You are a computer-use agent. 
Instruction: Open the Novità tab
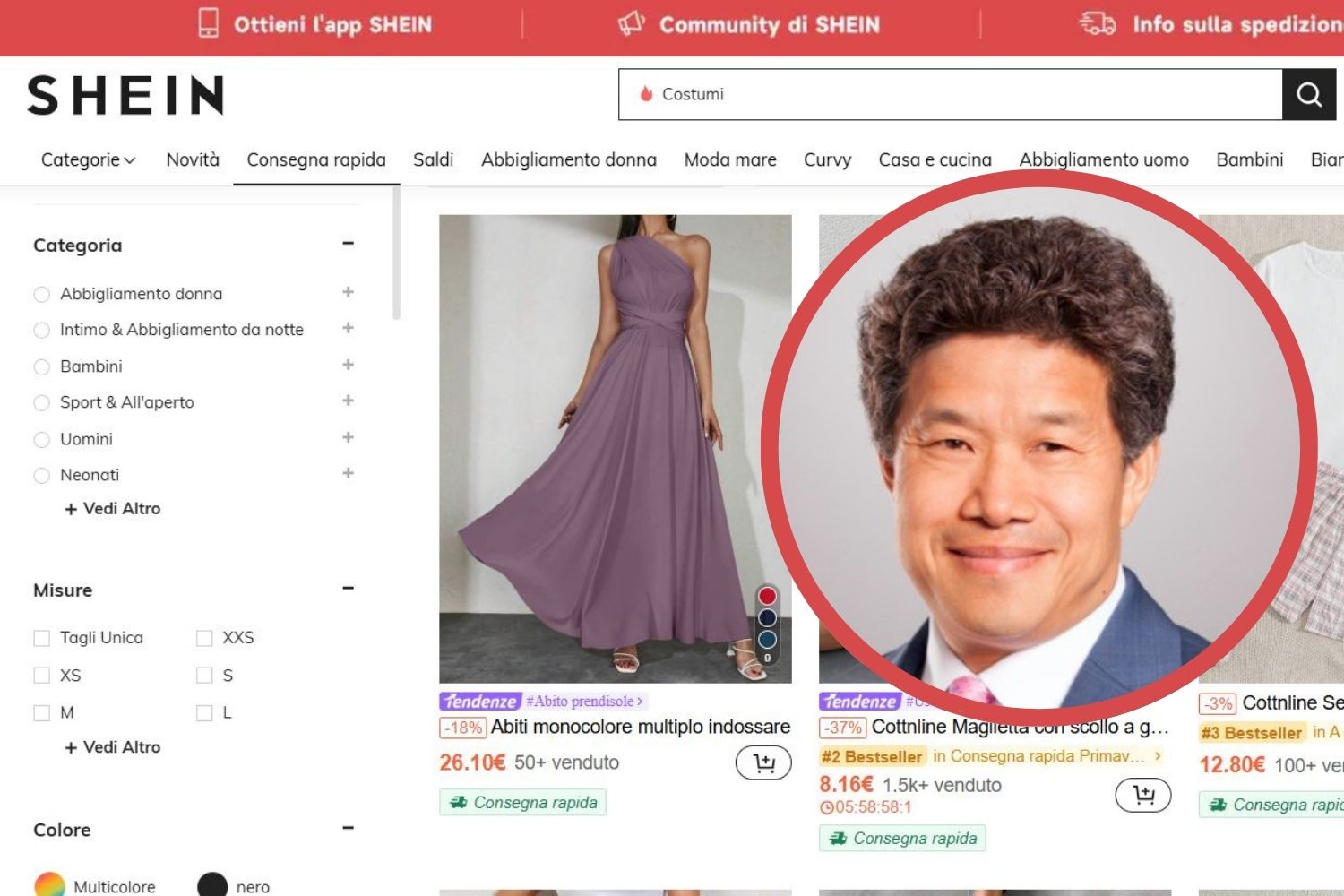point(193,159)
